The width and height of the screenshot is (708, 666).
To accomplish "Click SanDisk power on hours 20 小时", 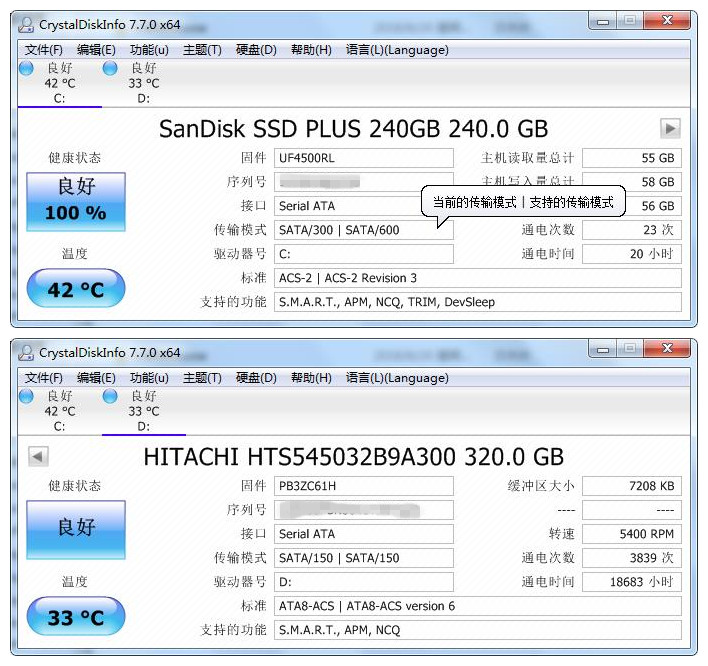I will 632,254.
